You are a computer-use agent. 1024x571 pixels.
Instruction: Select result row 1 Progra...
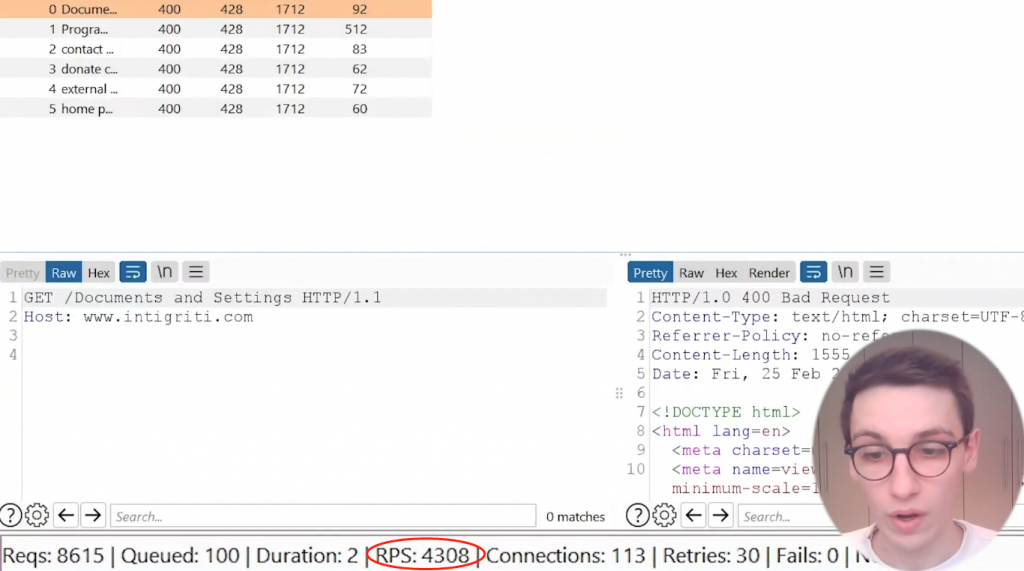click(x=216, y=29)
